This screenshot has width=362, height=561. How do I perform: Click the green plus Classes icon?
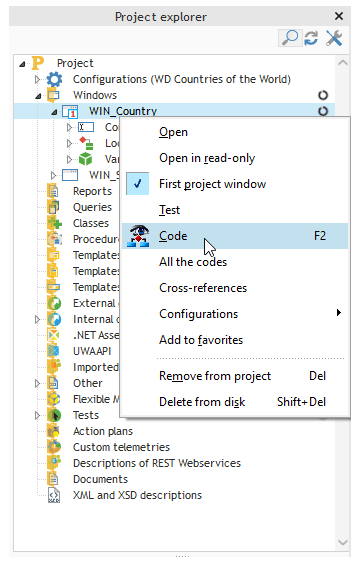(54, 223)
